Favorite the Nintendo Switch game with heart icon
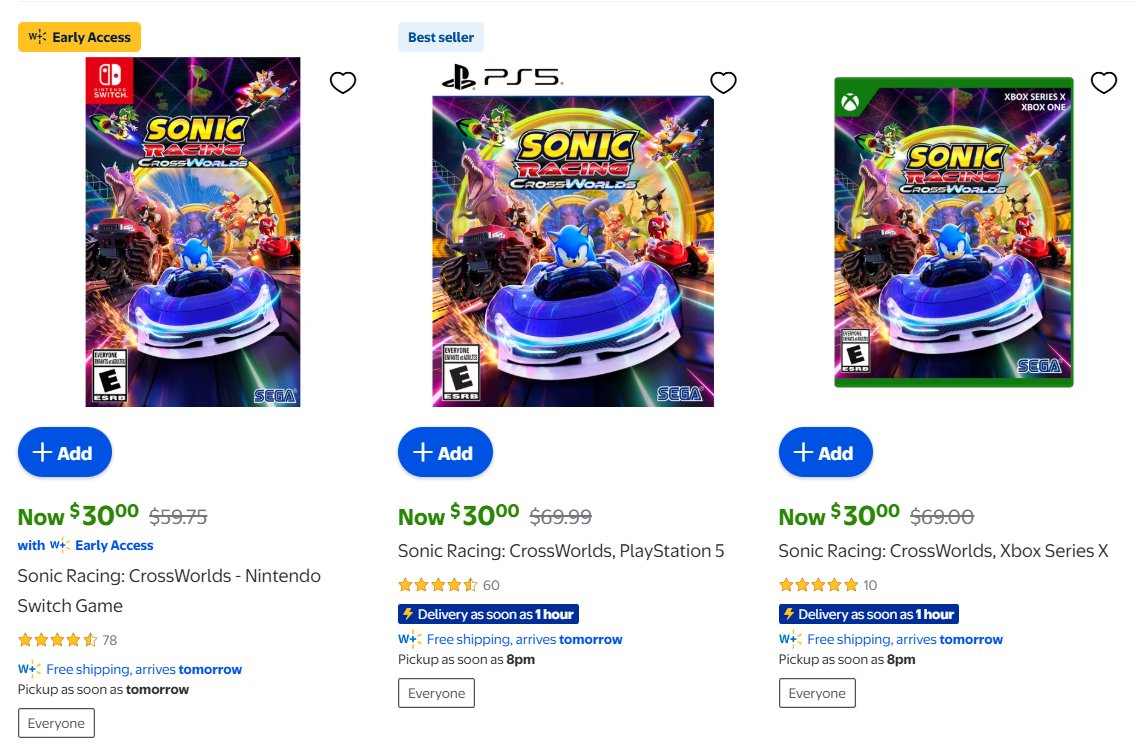Viewport: 1135px width, 749px height. coord(343,83)
